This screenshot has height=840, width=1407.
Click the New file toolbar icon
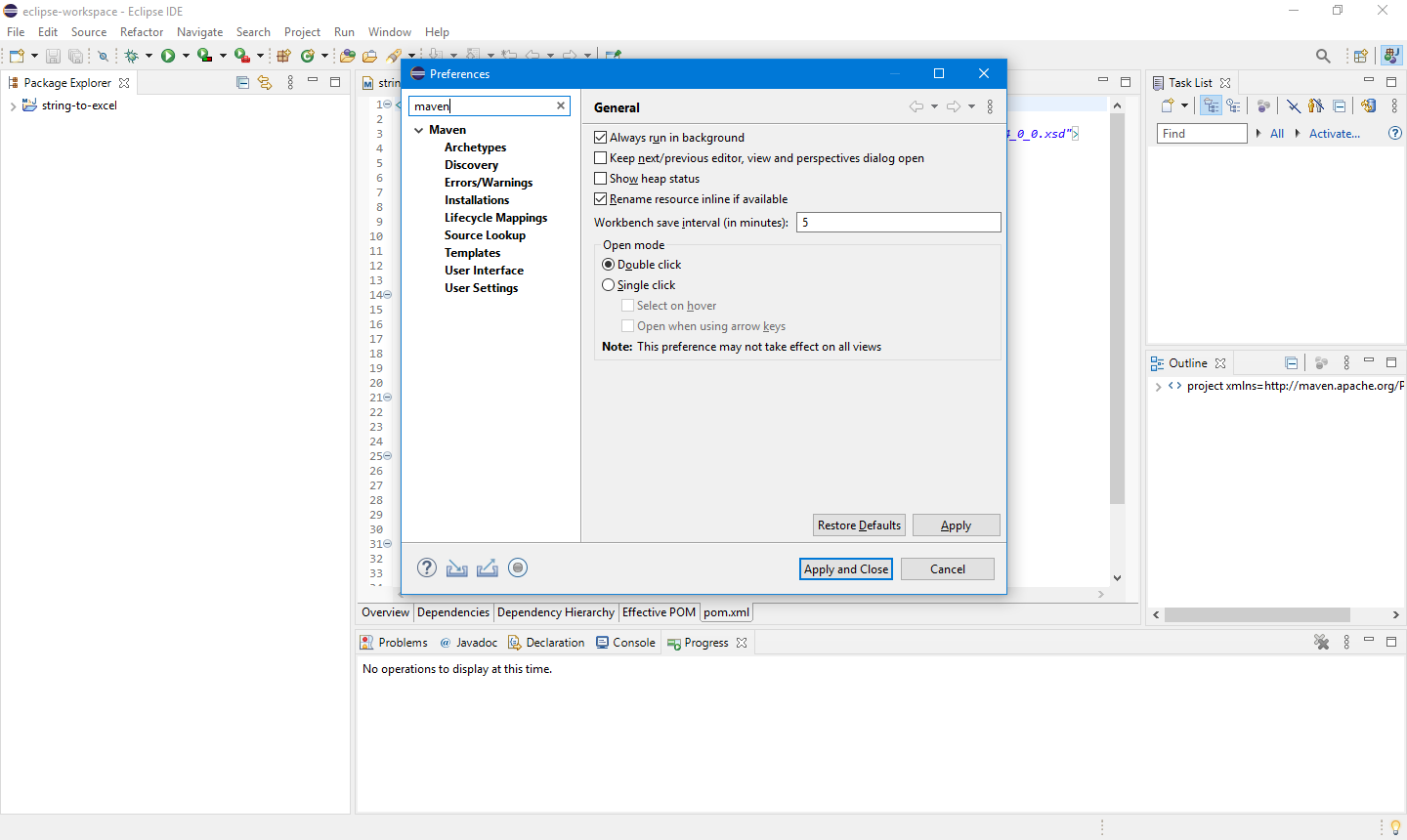pyautogui.click(x=17, y=56)
